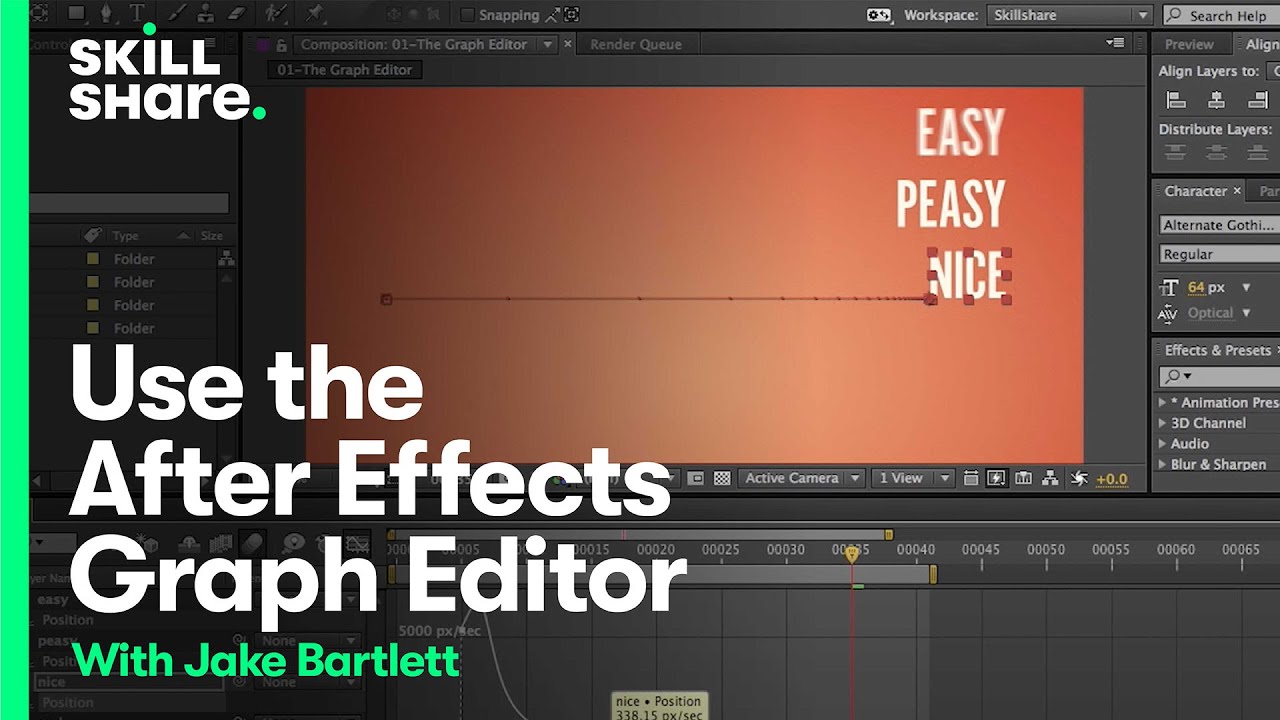The width and height of the screenshot is (1280, 720).
Task: Click the align right edges icon
Action: tap(1258, 100)
